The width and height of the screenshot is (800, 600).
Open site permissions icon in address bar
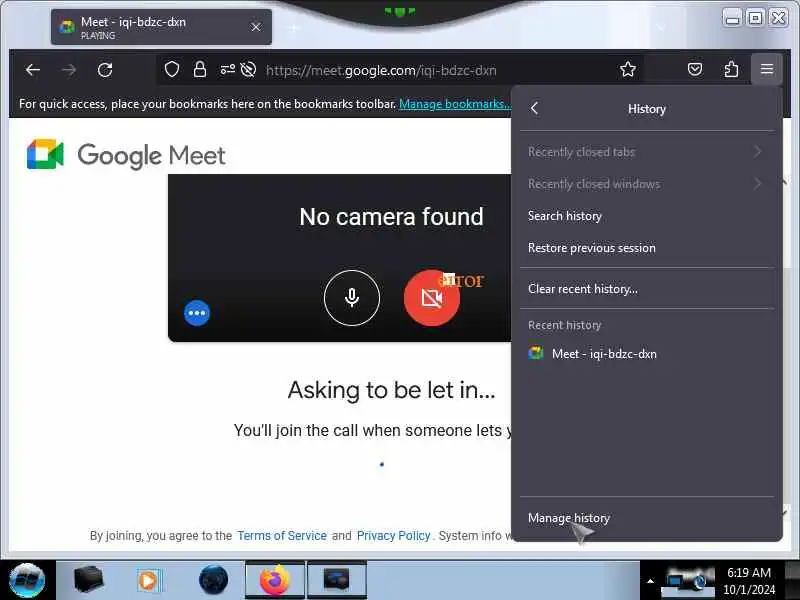click(227, 69)
